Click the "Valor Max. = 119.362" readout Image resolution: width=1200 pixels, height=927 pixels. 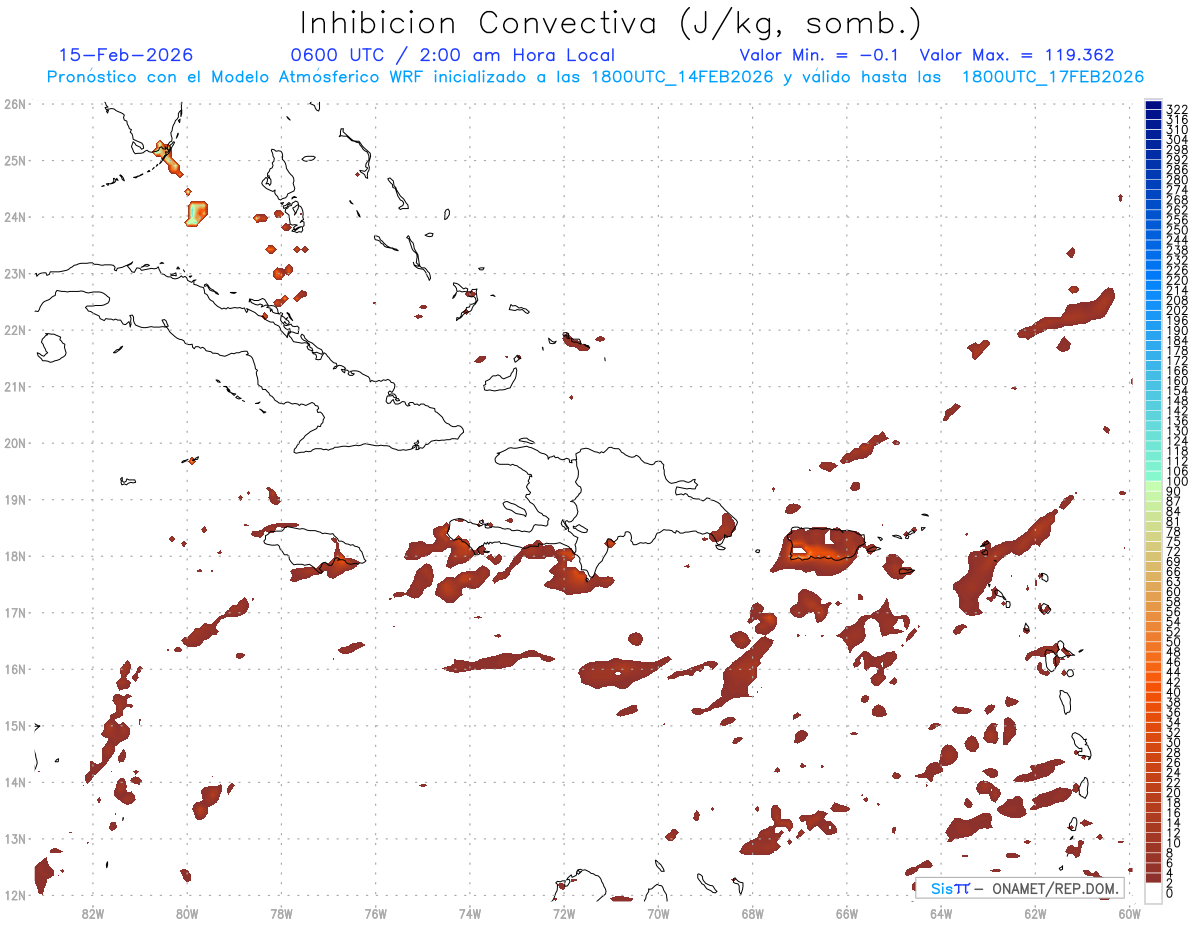(1016, 55)
